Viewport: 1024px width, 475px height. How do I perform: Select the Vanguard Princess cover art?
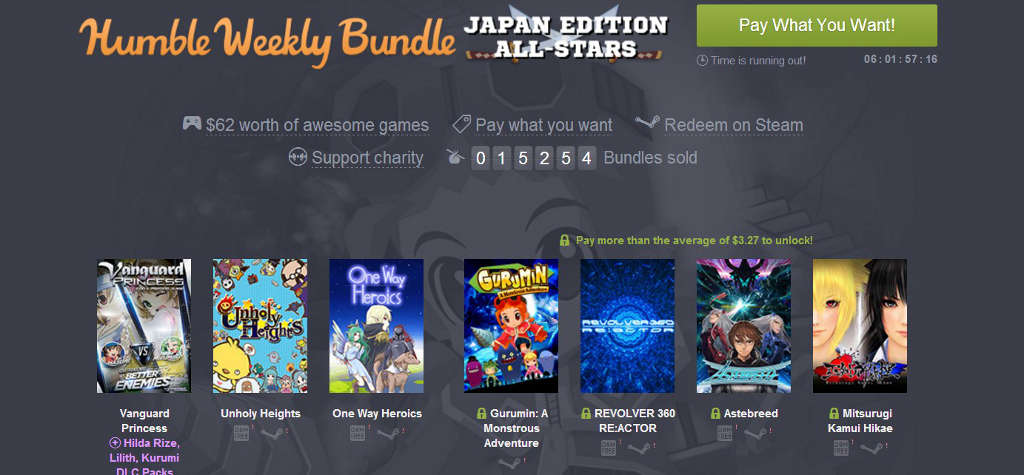pyautogui.click(x=144, y=326)
